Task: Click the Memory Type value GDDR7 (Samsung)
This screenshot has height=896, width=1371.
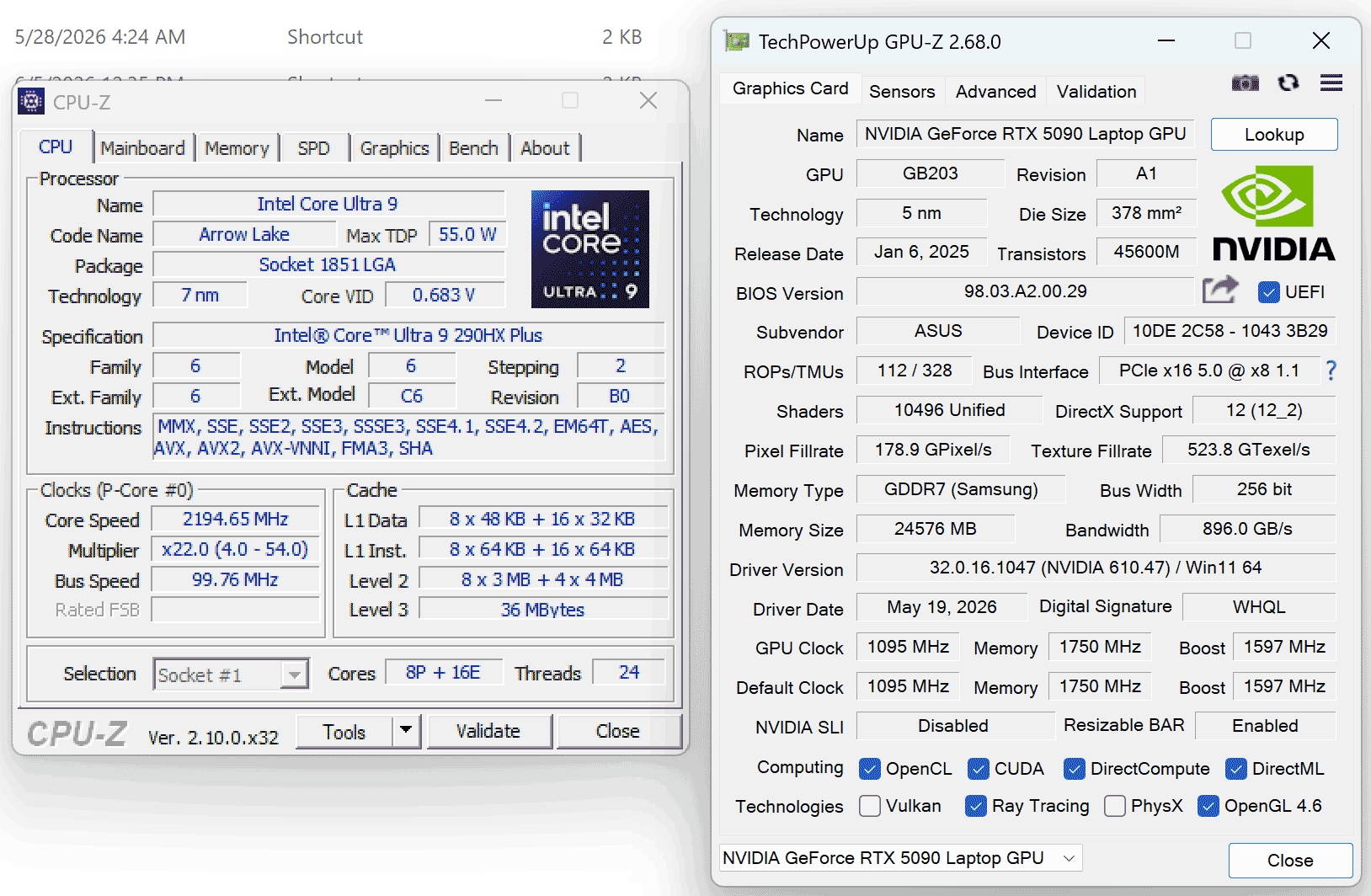Action: click(x=961, y=489)
